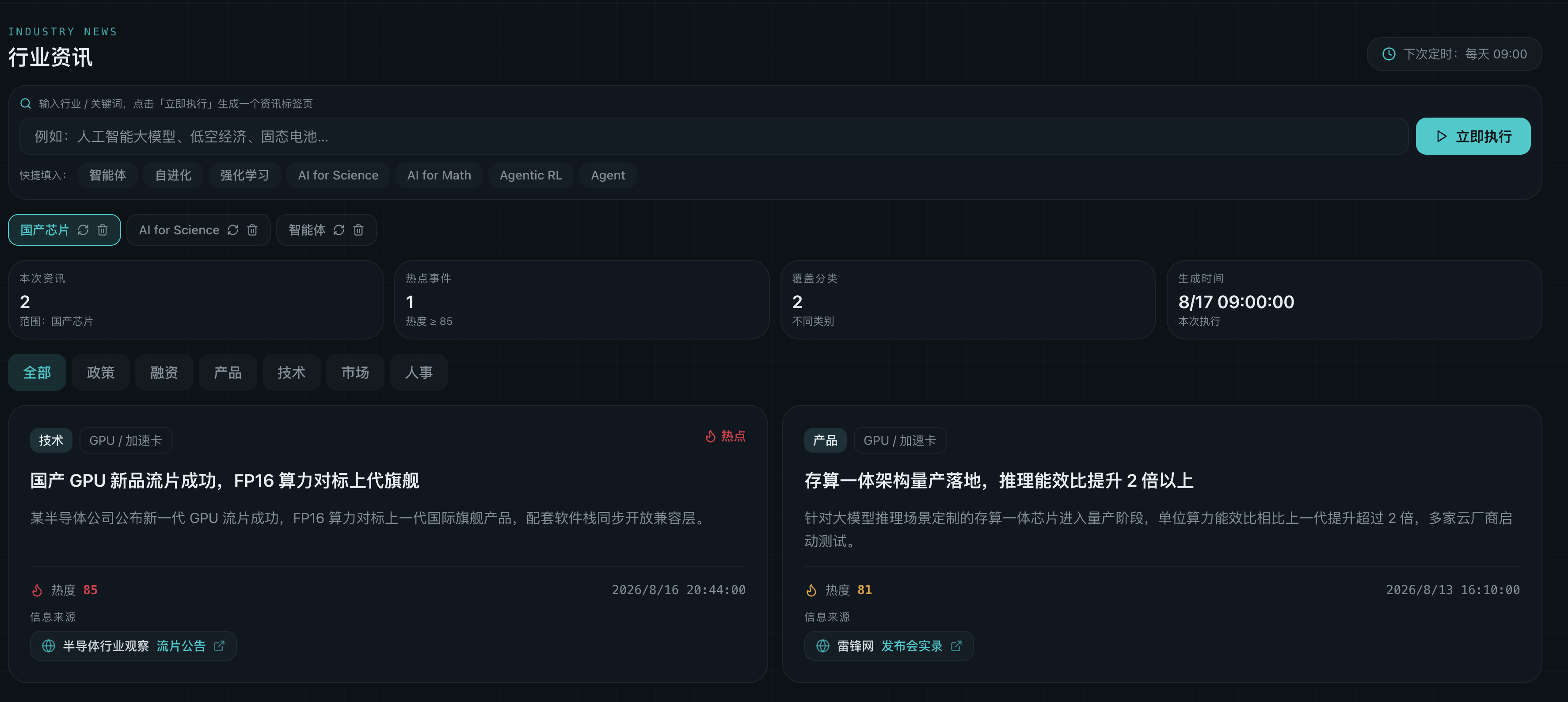
Task: Click the 行业资讯 page heading
Action: click(50, 58)
